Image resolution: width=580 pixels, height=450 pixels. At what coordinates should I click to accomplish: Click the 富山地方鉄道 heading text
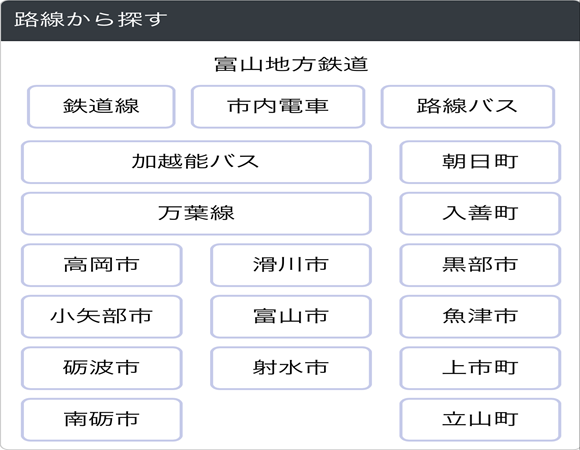(x=291, y=64)
